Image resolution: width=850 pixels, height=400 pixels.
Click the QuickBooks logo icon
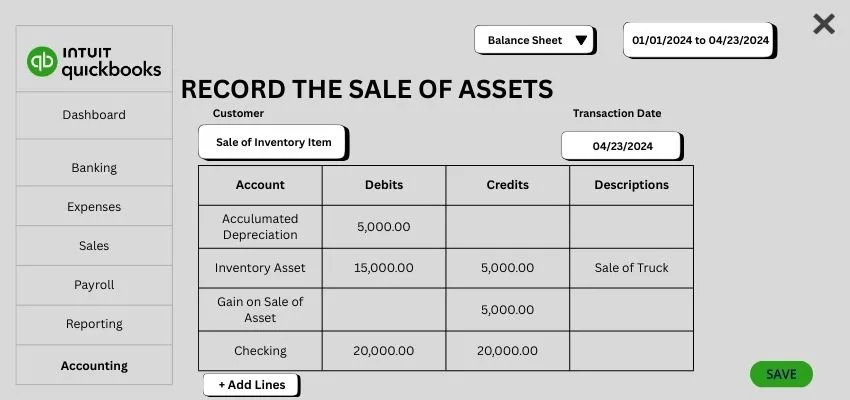(x=42, y=62)
